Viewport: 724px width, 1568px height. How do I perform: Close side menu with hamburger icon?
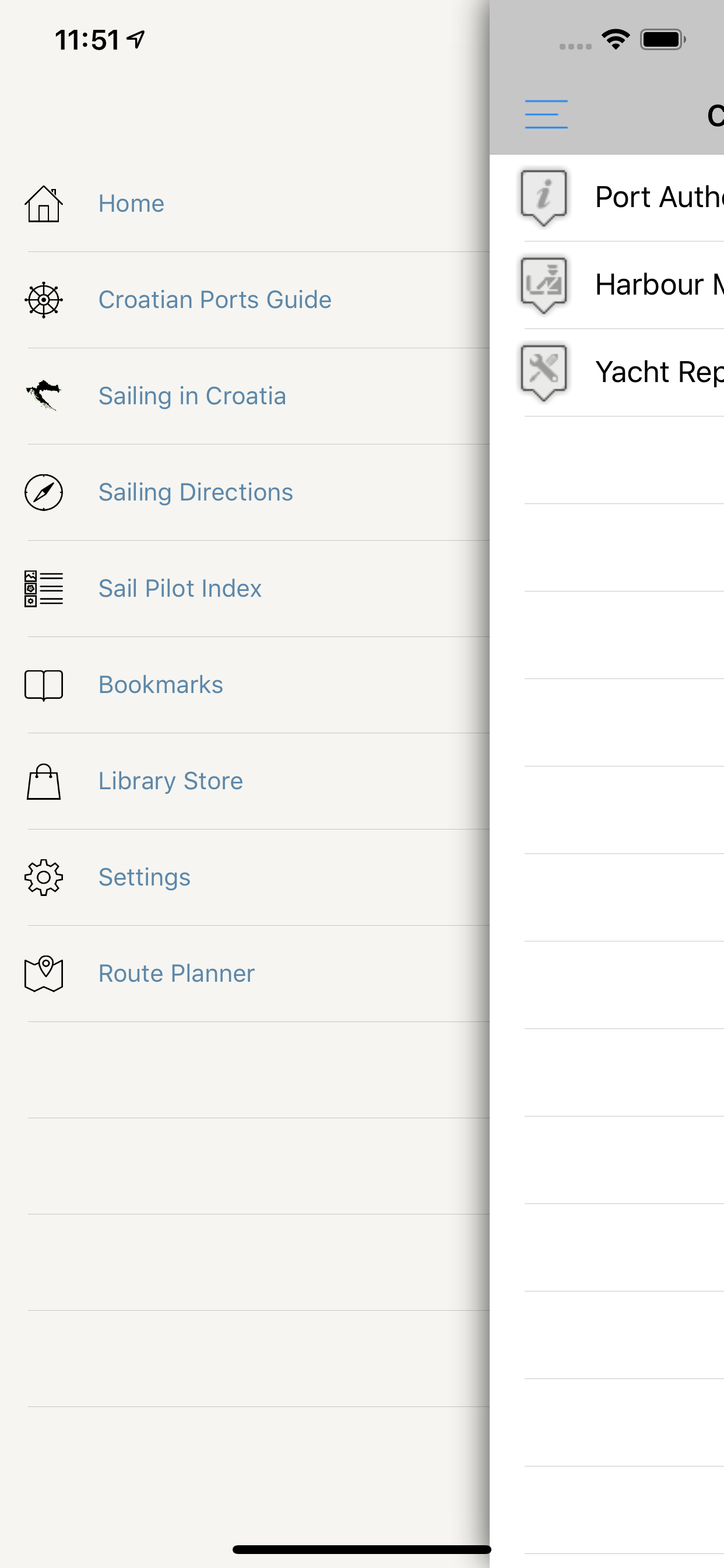pos(546,114)
